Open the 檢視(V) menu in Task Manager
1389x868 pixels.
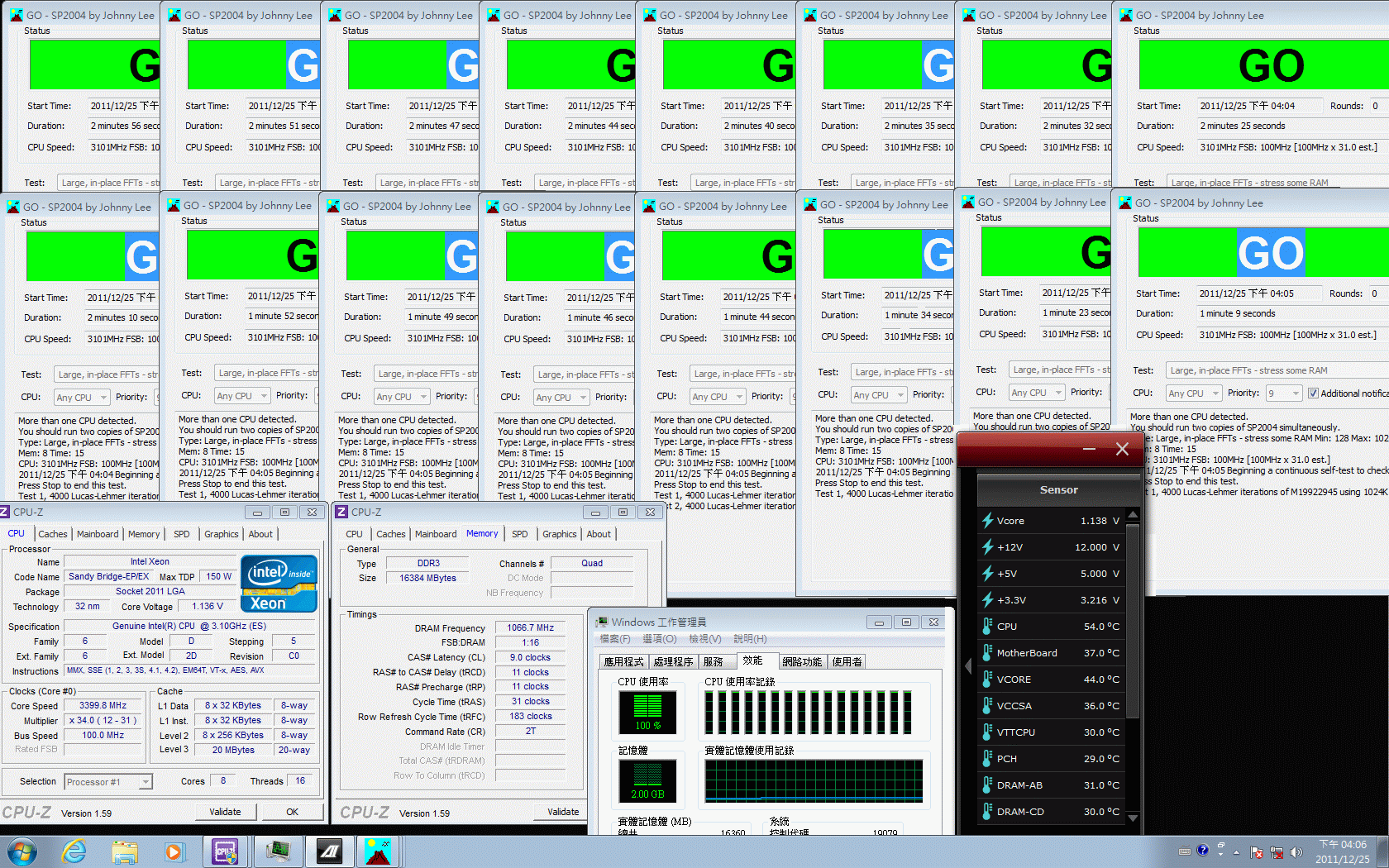pyautogui.click(x=705, y=639)
